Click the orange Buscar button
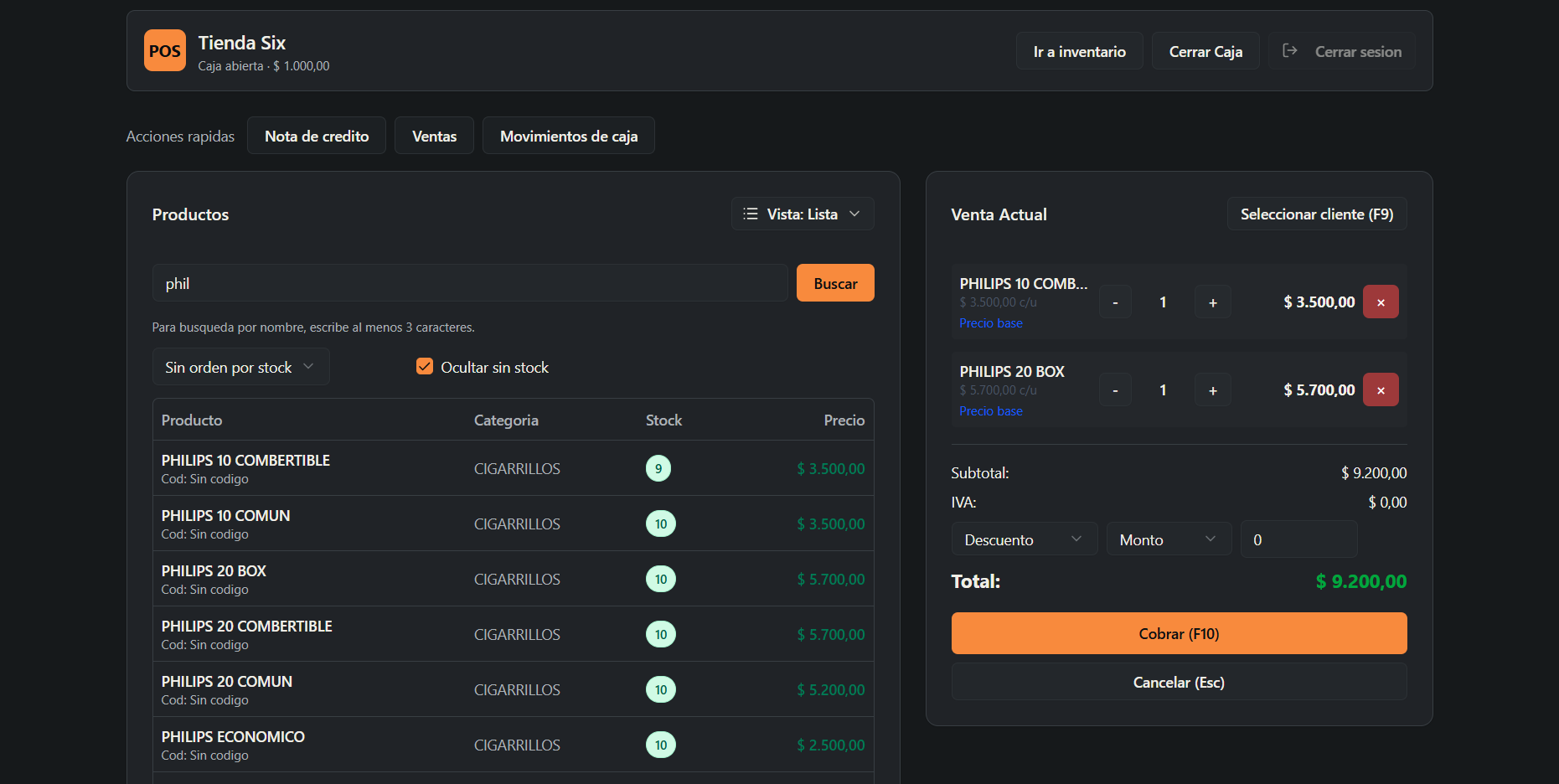 click(835, 283)
